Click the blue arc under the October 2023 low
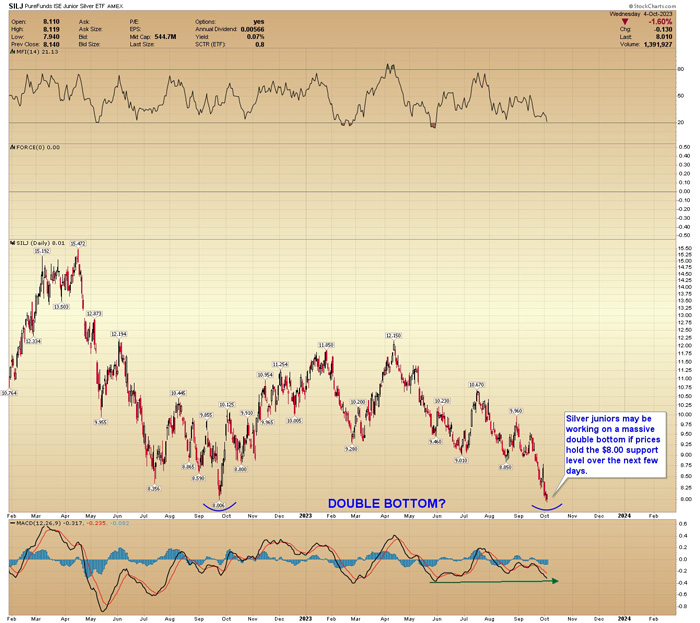 click(x=547, y=507)
